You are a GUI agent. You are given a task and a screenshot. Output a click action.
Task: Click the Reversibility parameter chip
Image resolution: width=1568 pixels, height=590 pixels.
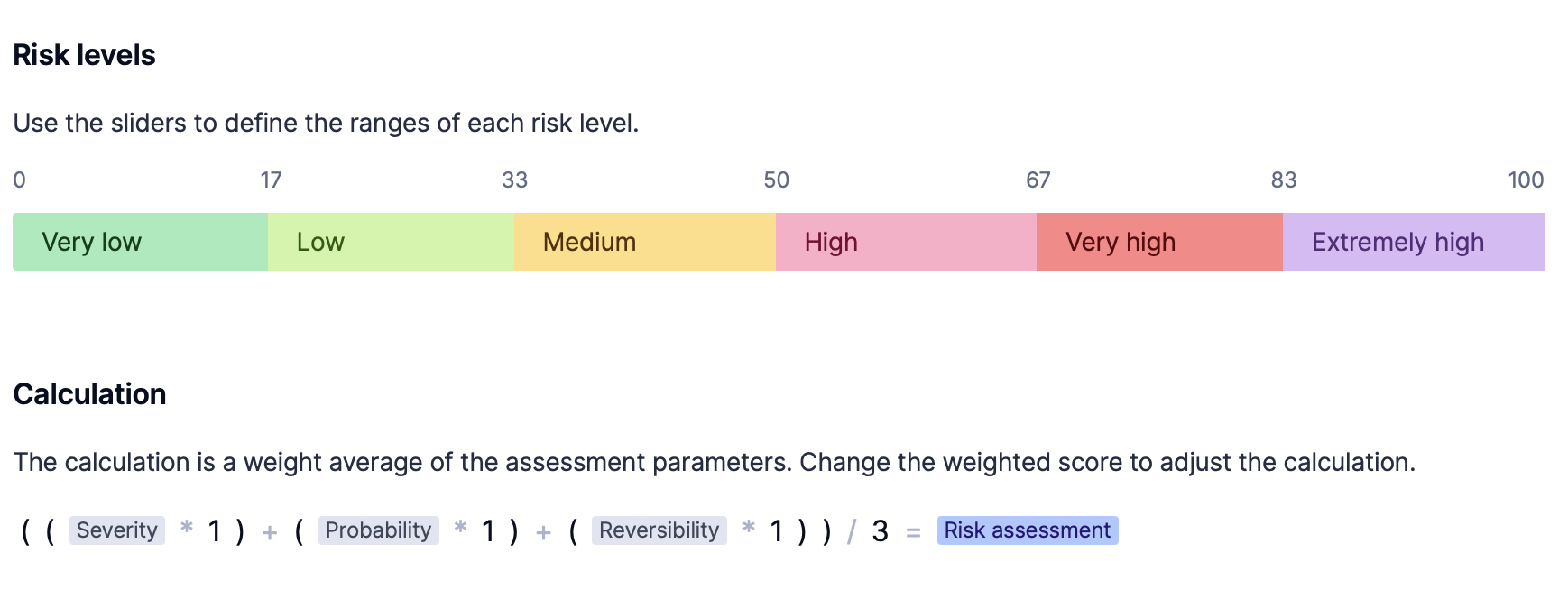[659, 530]
